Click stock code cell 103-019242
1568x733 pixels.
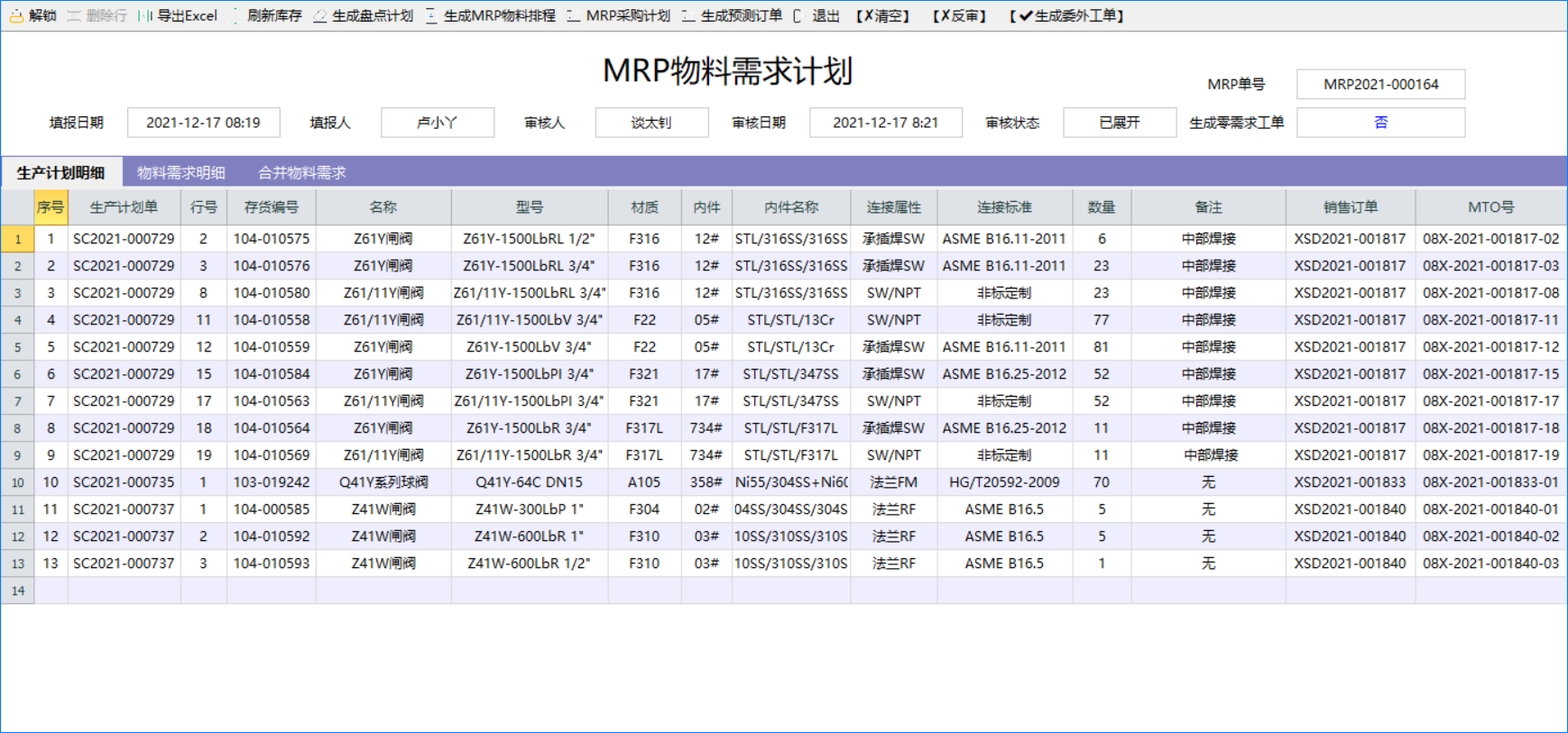(272, 482)
